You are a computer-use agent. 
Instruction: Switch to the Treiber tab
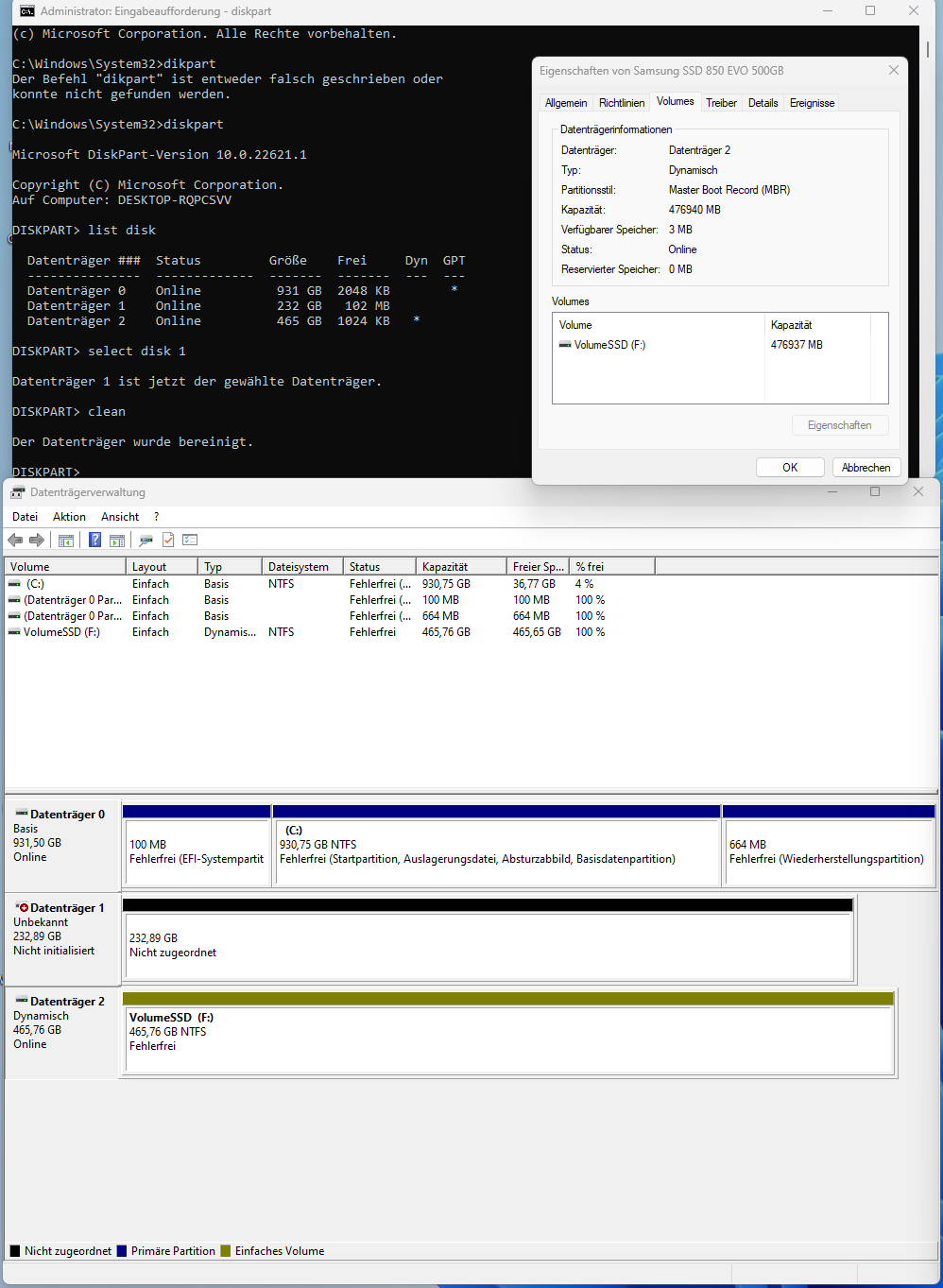pos(721,103)
